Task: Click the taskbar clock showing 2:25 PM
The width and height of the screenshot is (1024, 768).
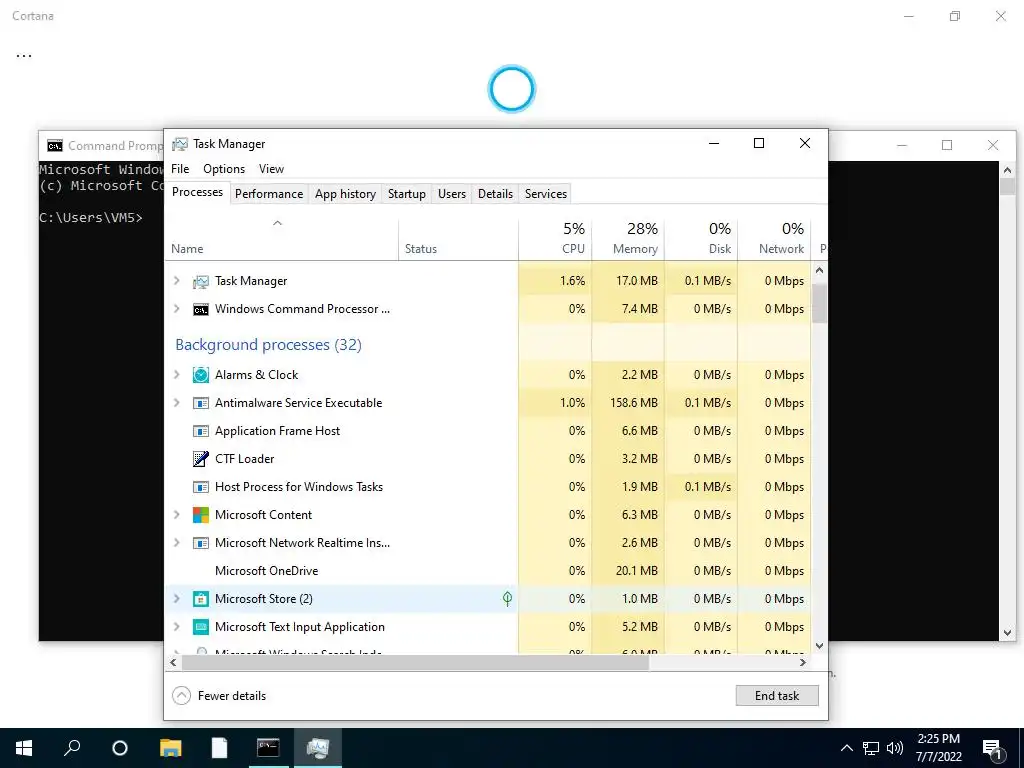Action: pyautogui.click(x=938, y=748)
